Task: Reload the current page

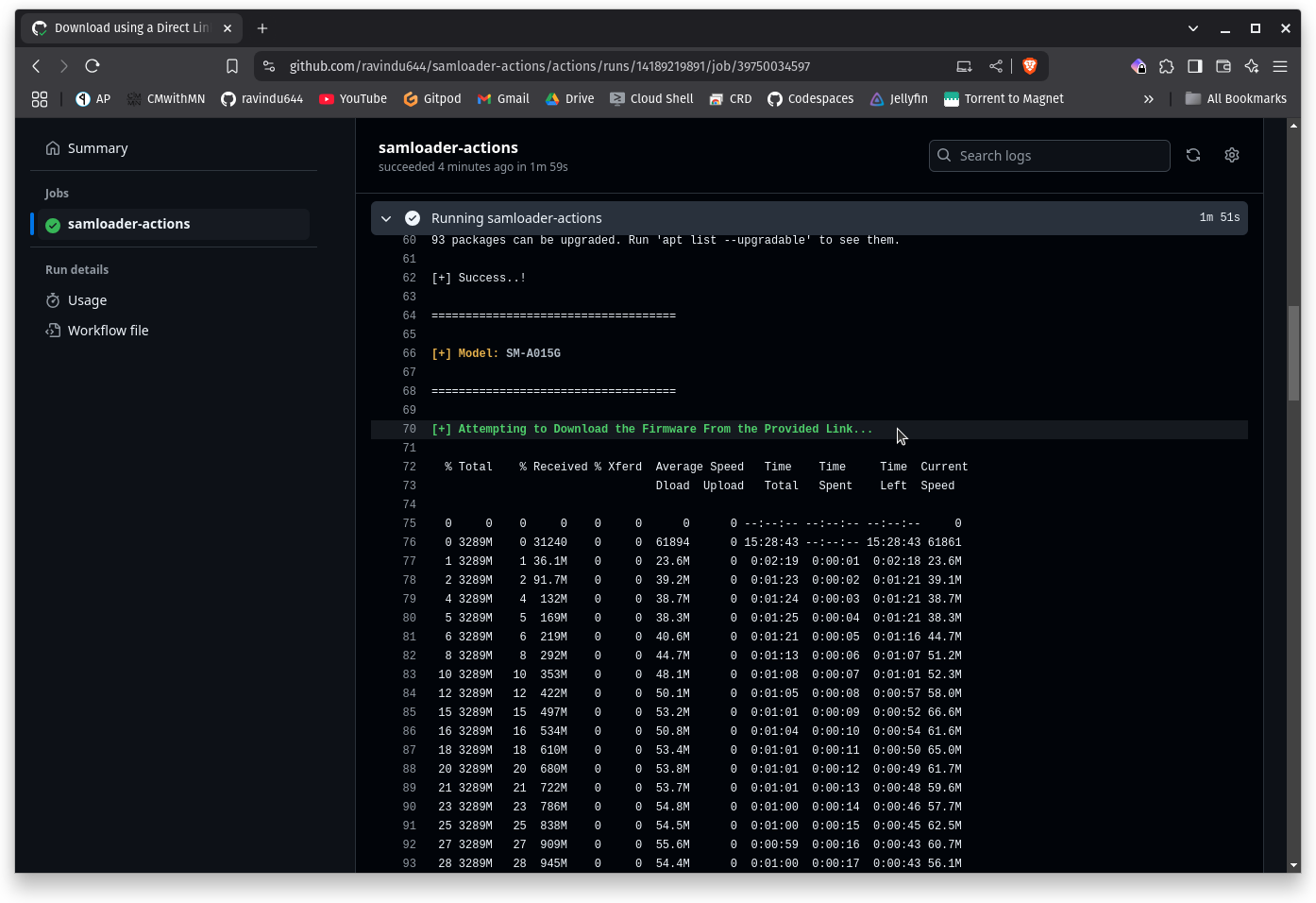Action: pos(92,66)
